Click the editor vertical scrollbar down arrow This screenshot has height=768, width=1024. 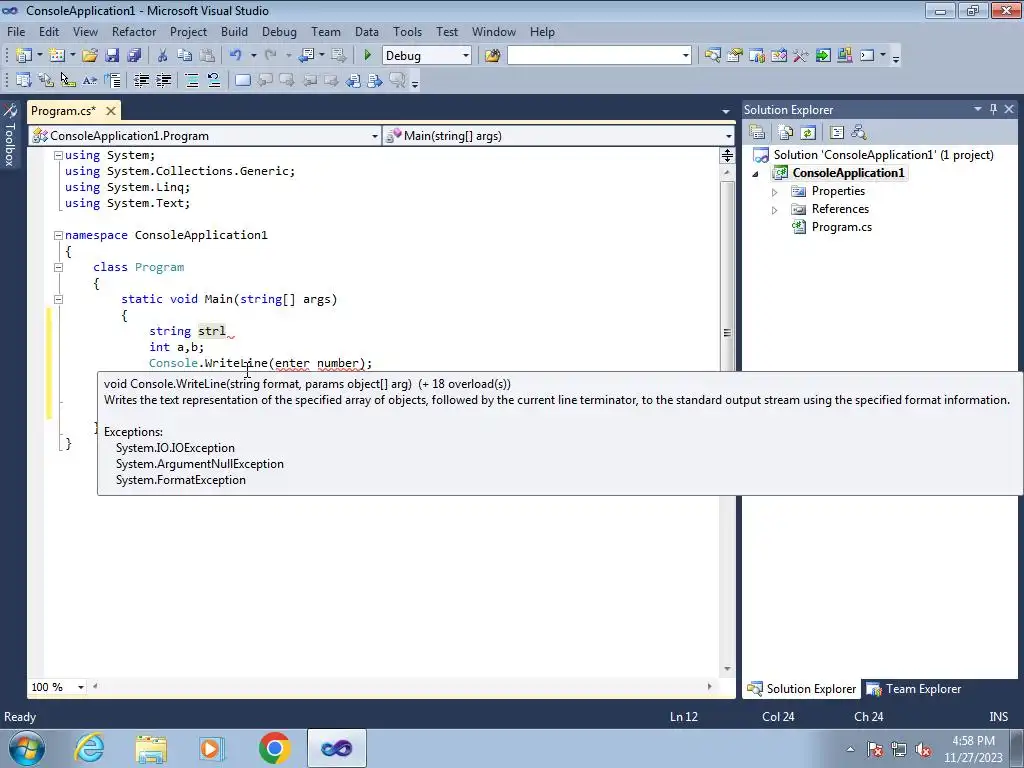click(727, 669)
